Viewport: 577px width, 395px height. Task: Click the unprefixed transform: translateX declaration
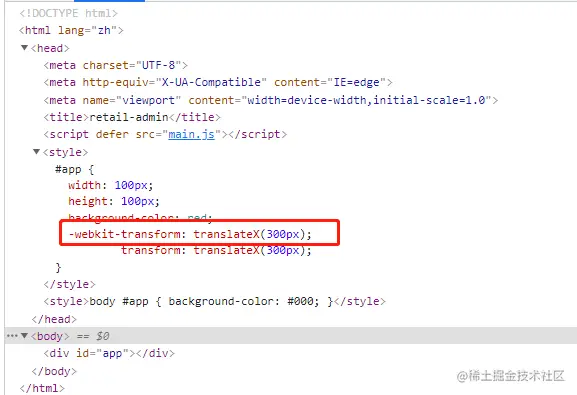(216, 250)
